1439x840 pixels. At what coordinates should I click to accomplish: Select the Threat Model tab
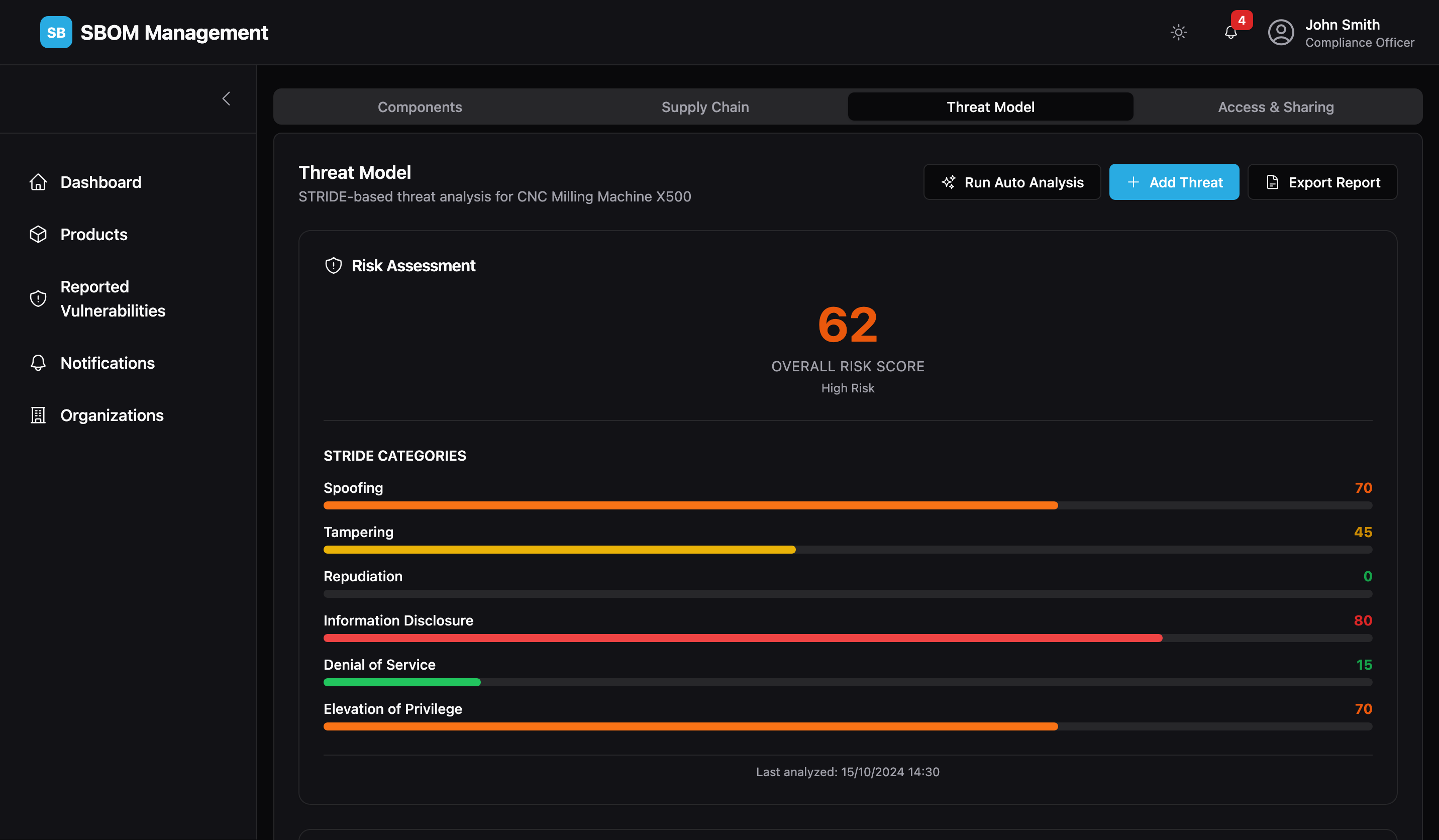click(990, 107)
